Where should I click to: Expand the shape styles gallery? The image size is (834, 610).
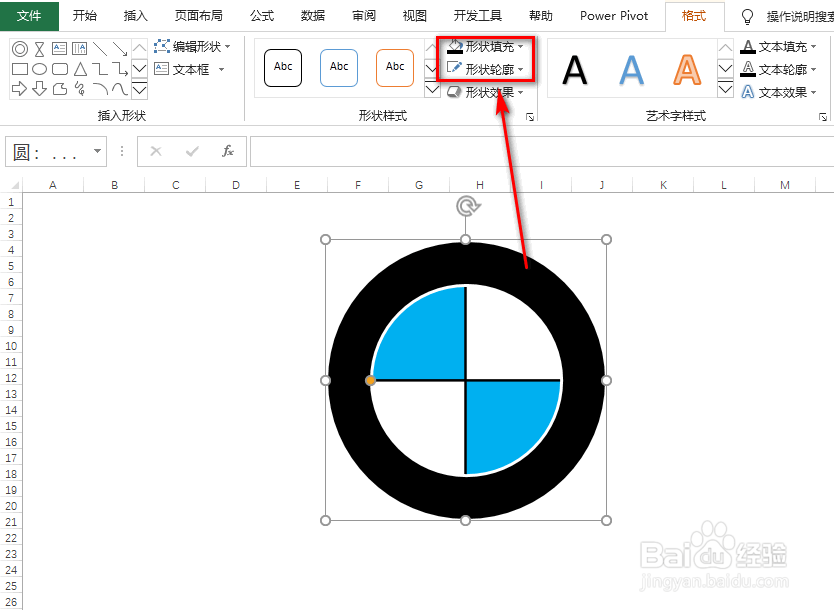(x=432, y=89)
